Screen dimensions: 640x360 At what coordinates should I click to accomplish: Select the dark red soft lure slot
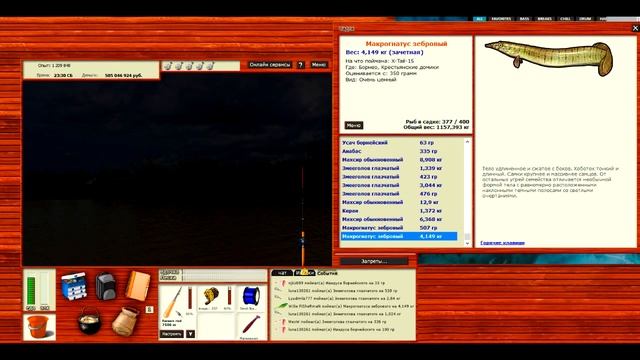251,325
